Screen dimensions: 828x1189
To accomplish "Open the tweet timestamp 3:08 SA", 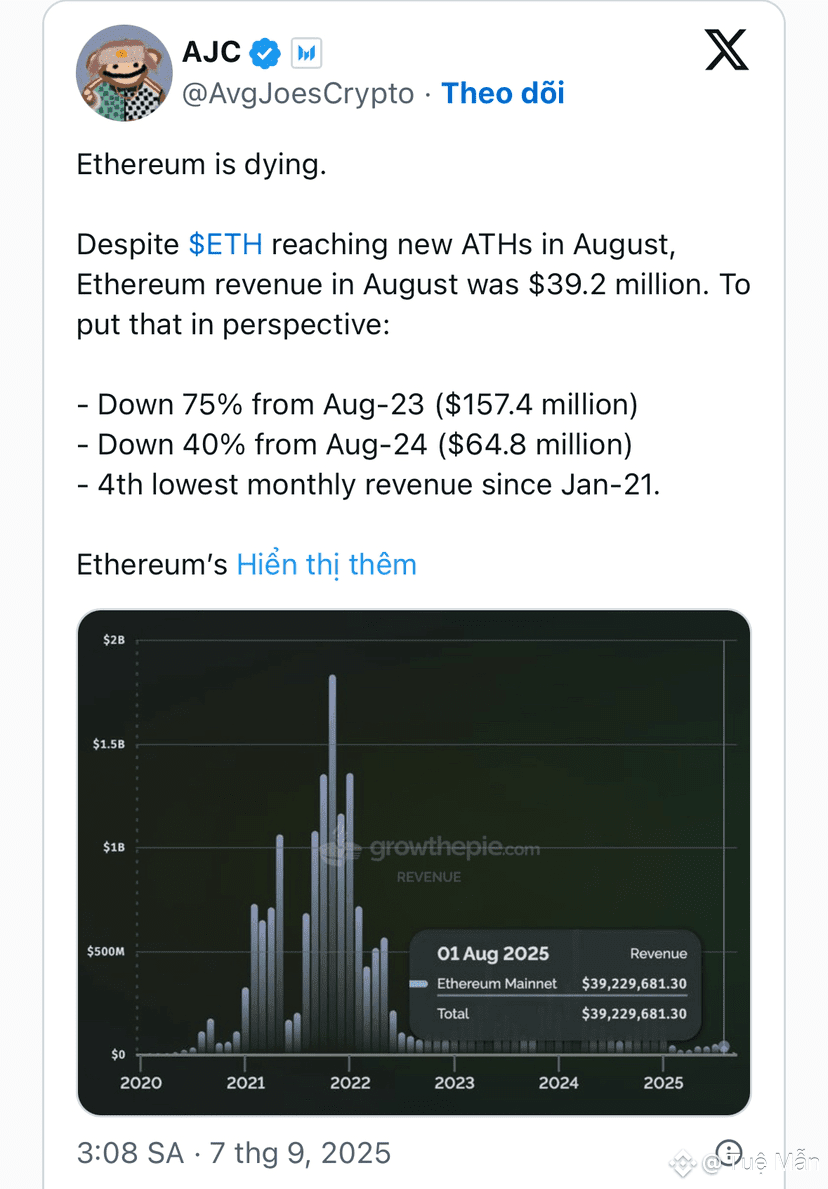I will tap(130, 1153).
